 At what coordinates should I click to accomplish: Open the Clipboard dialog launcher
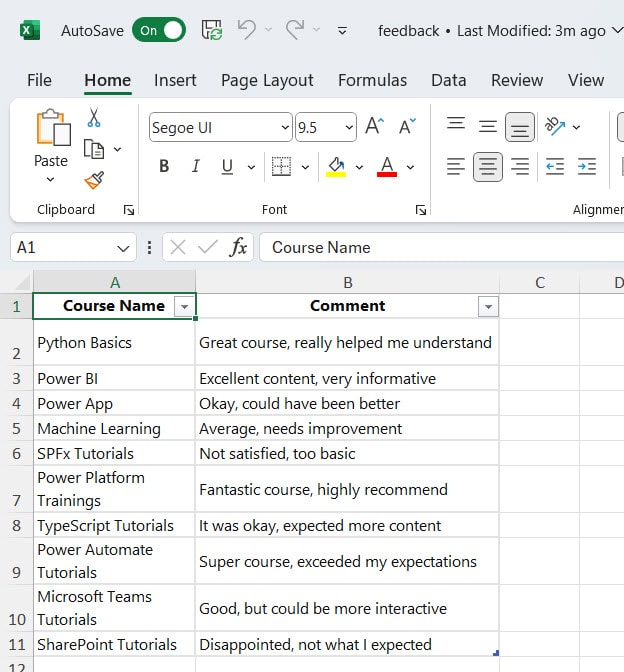129,210
